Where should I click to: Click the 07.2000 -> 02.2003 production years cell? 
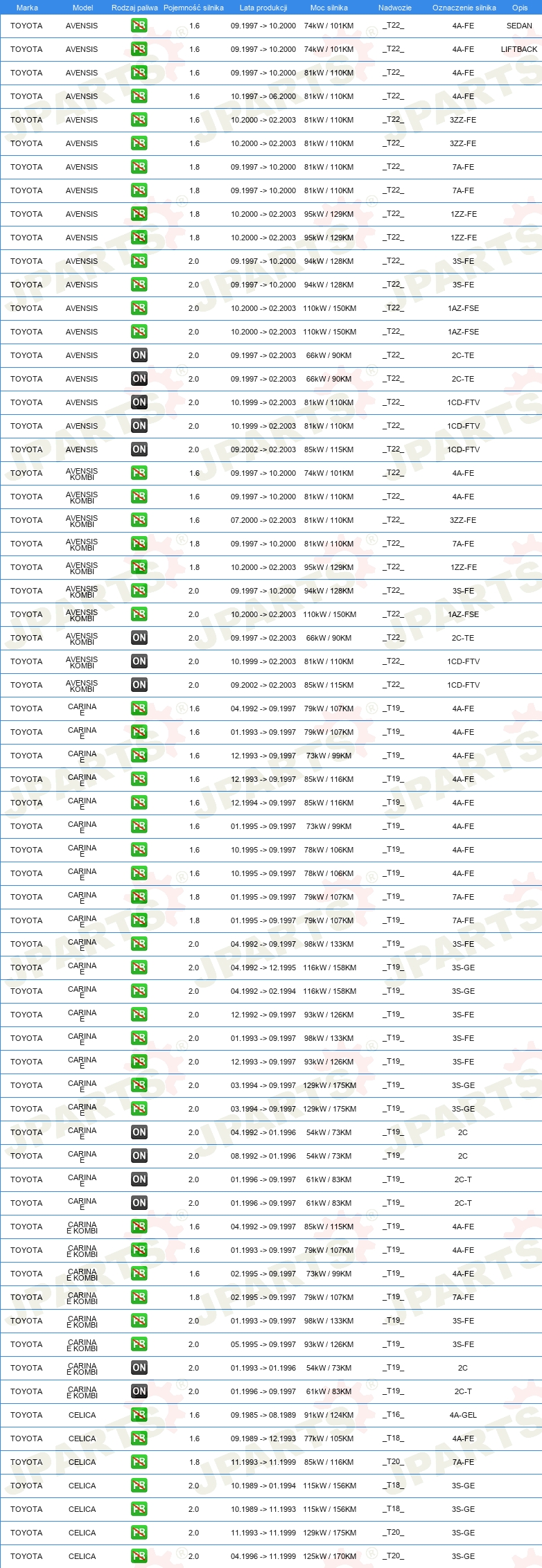tap(263, 520)
